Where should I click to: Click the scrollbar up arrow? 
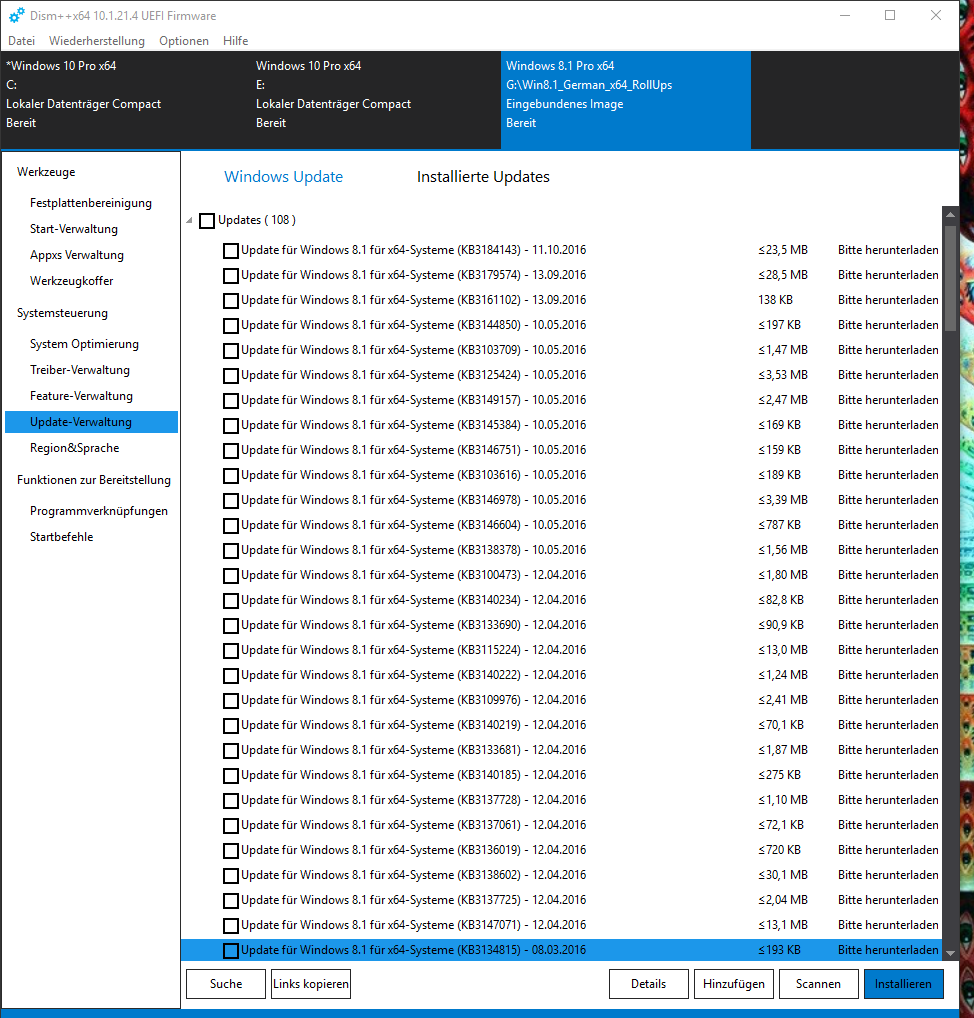coord(951,214)
